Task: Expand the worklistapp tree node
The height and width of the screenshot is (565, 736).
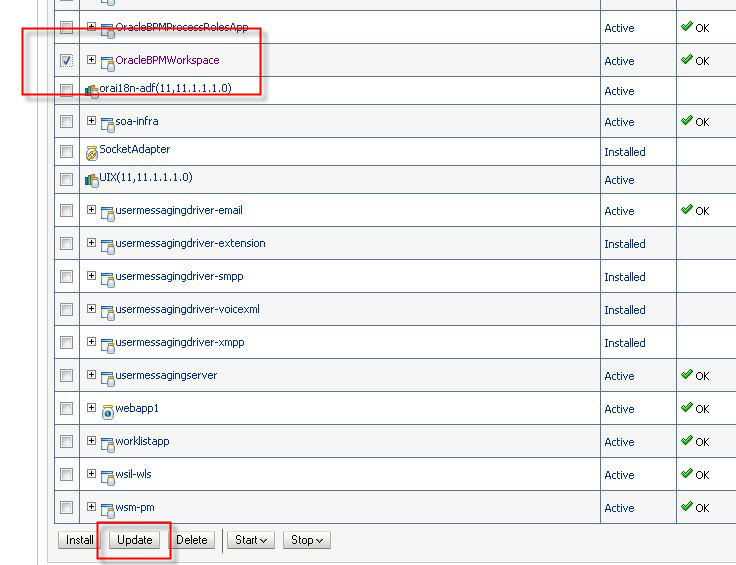Action: point(92,440)
